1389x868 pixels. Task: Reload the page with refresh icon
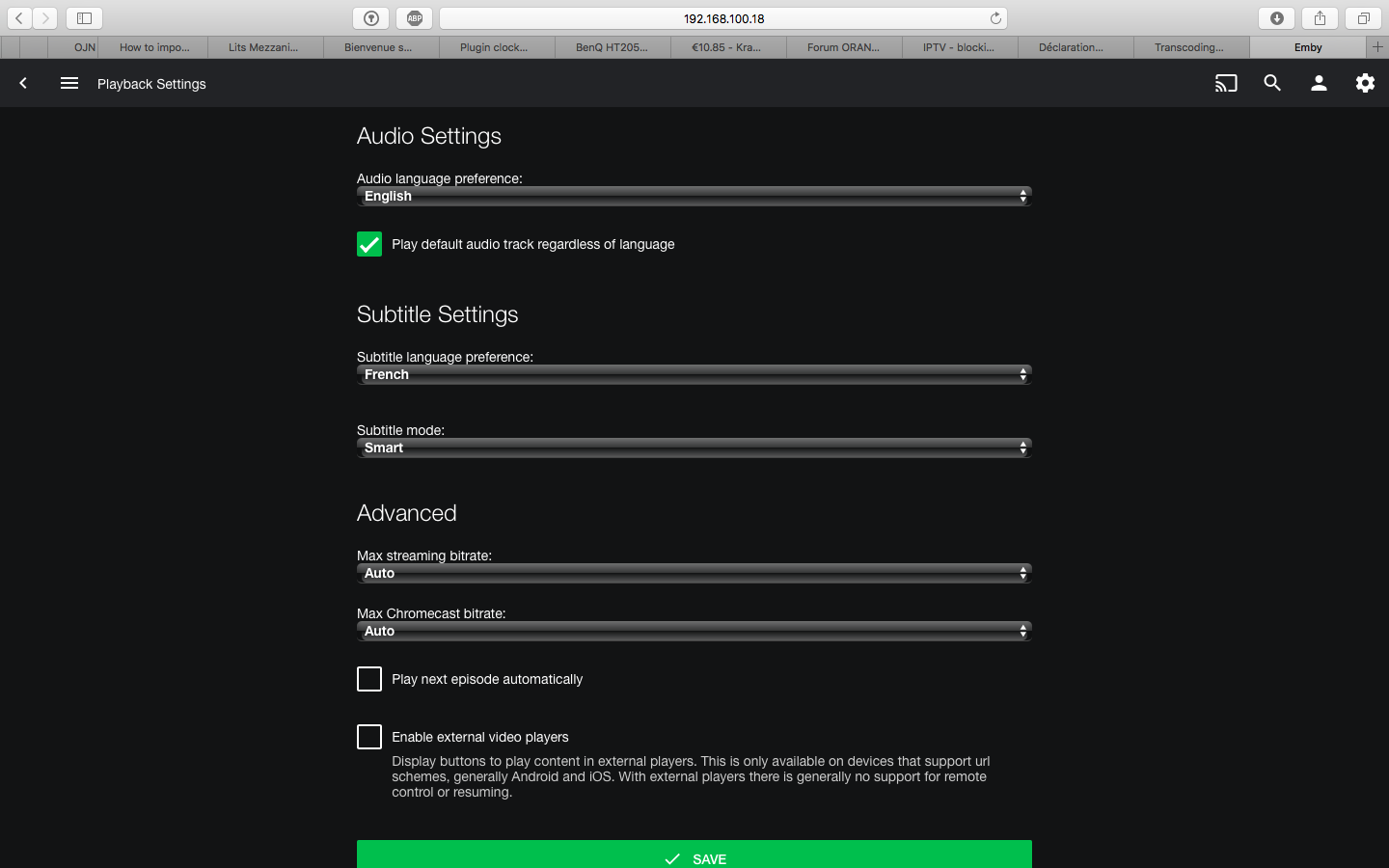[995, 18]
